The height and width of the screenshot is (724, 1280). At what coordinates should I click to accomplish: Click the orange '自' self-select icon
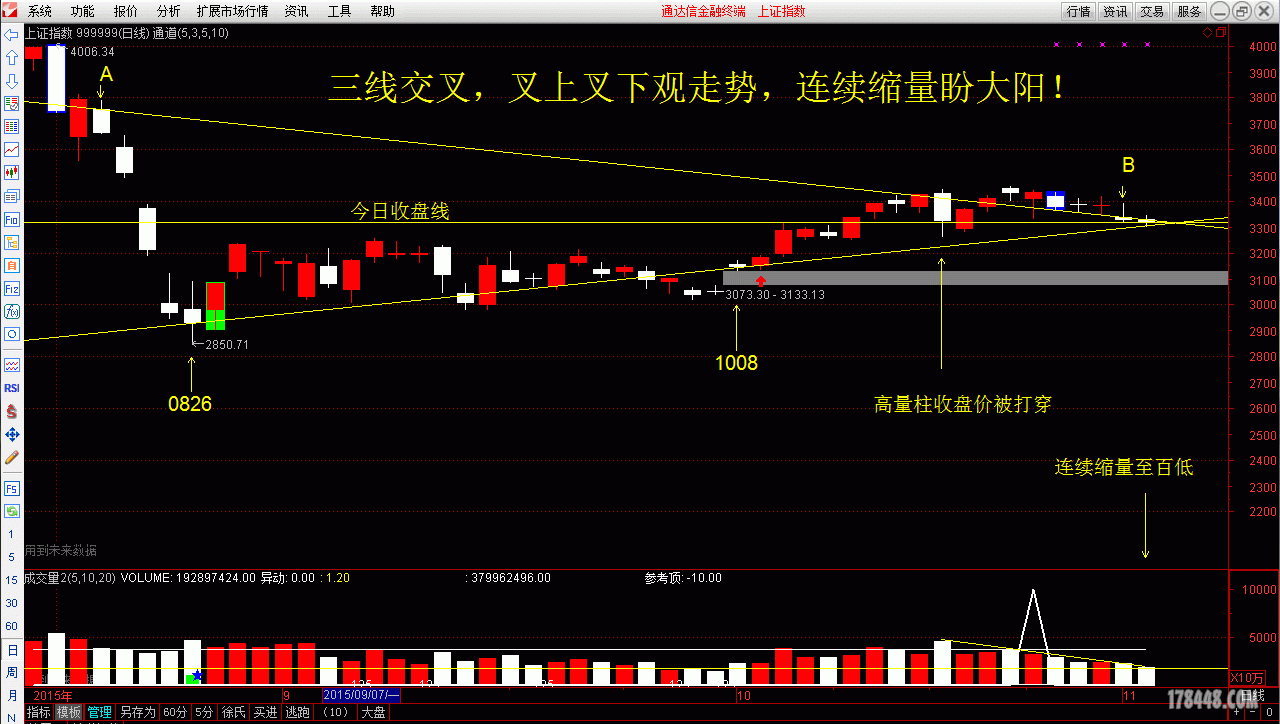(x=12, y=265)
